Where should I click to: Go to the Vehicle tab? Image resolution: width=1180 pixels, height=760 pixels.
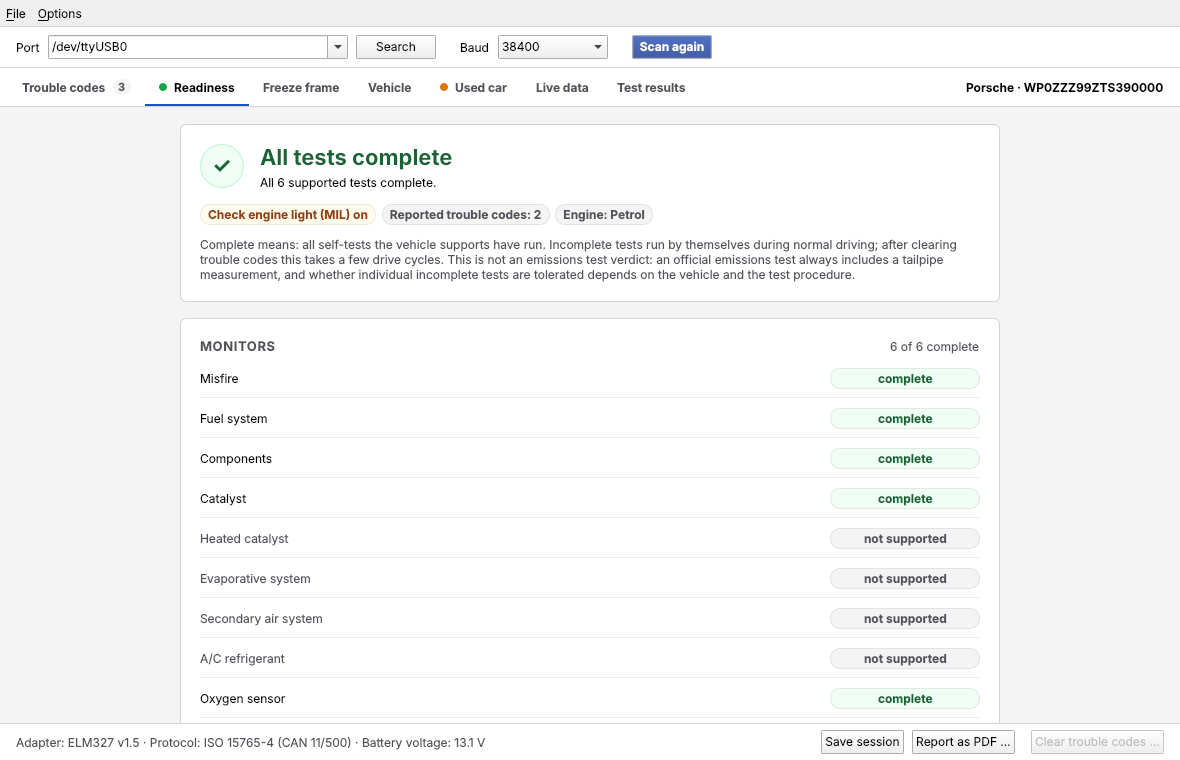pos(390,87)
